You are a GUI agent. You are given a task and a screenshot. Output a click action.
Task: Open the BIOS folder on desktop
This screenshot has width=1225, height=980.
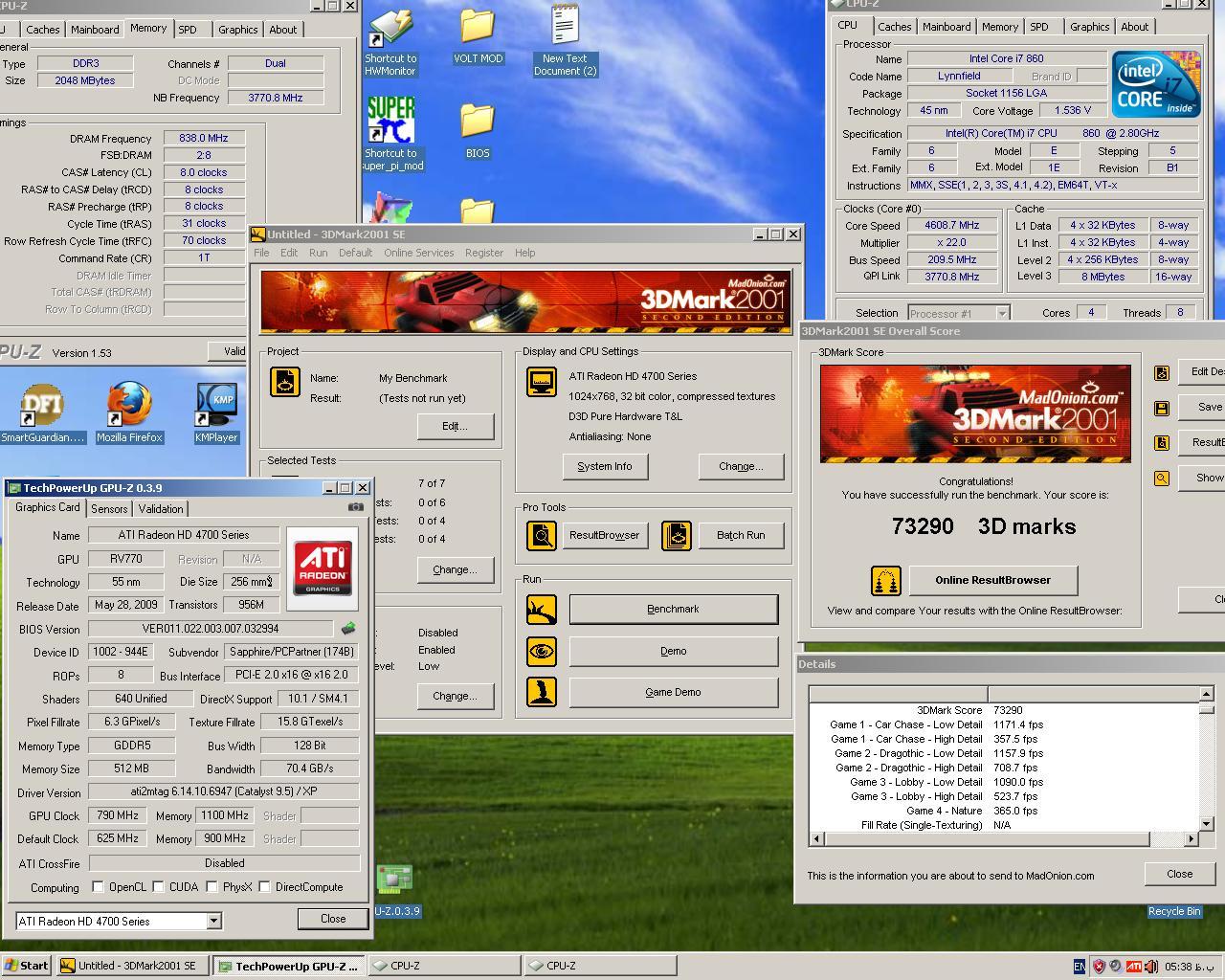pyautogui.click(x=478, y=131)
